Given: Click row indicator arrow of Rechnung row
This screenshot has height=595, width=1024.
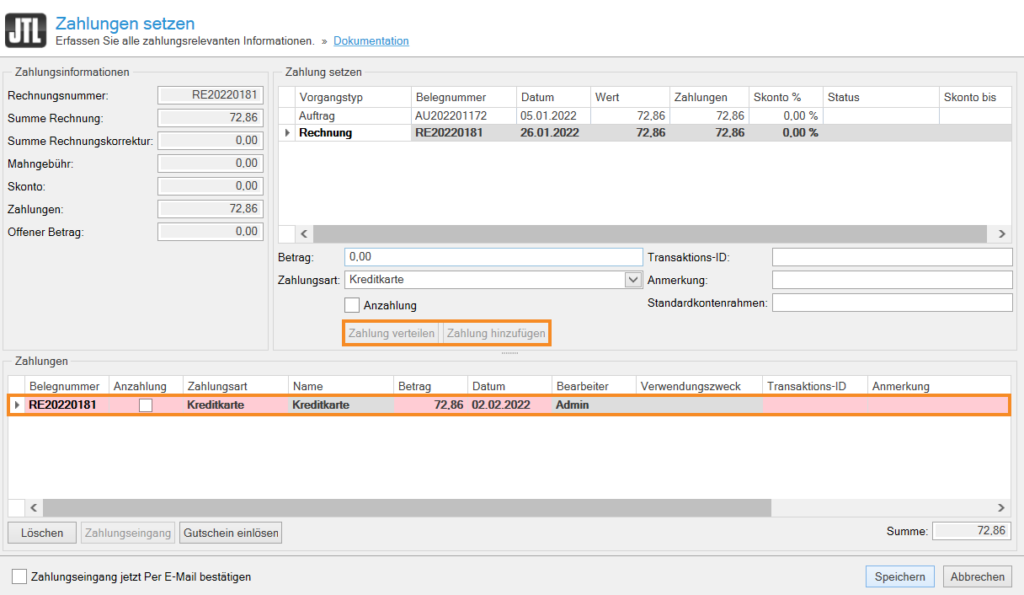Looking at the screenshot, I should [x=288, y=133].
